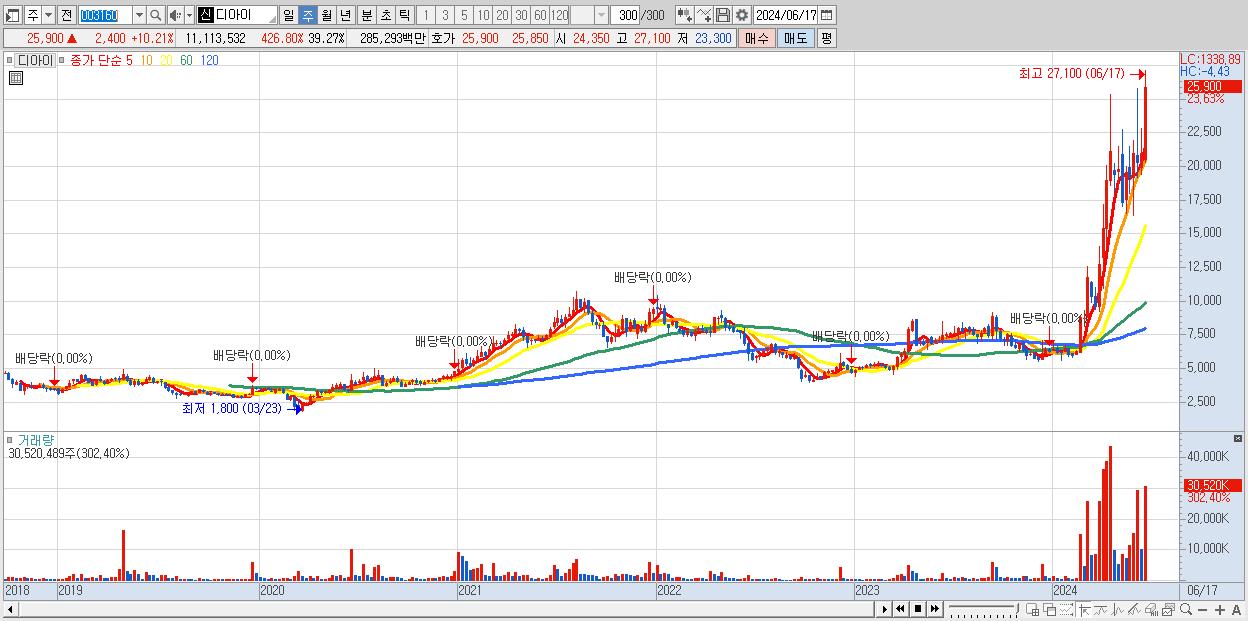Fast forward chart replay
This screenshot has height=621, width=1248.
coord(934,609)
